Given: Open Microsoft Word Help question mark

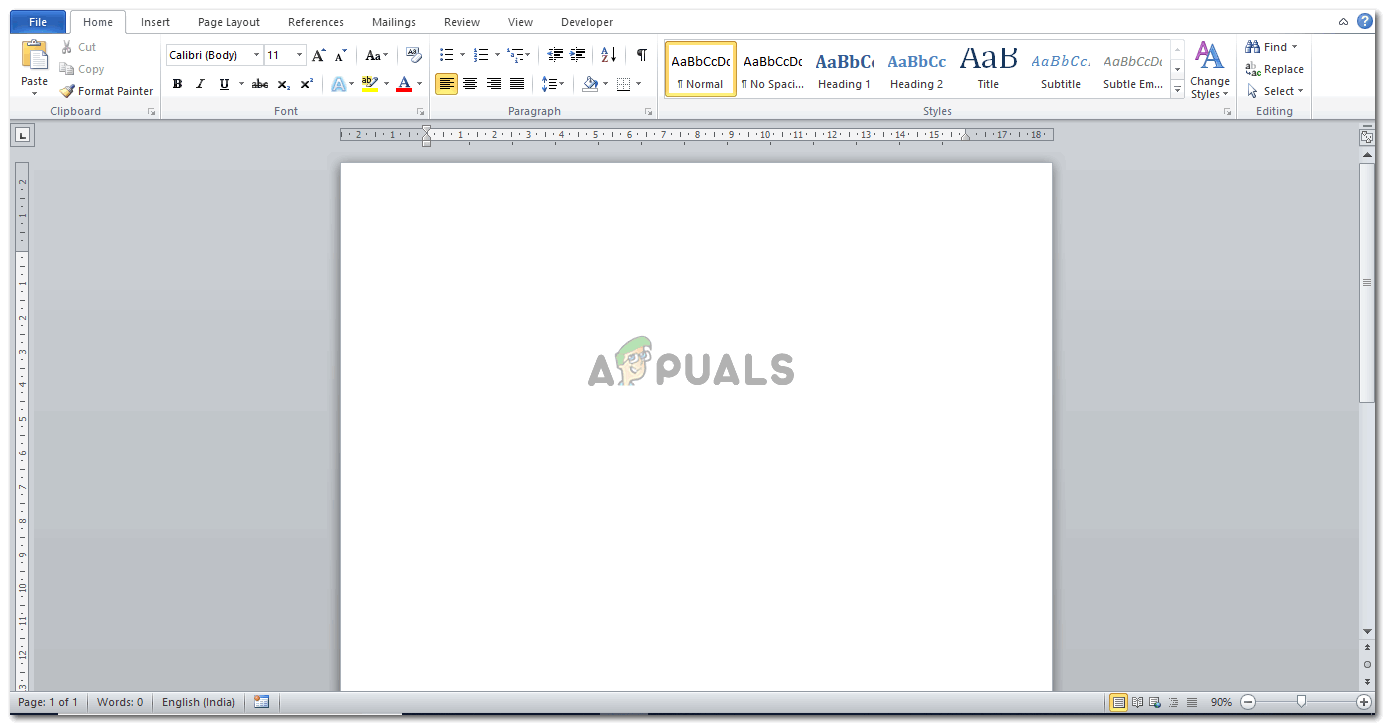Looking at the screenshot, I should 1365,21.
